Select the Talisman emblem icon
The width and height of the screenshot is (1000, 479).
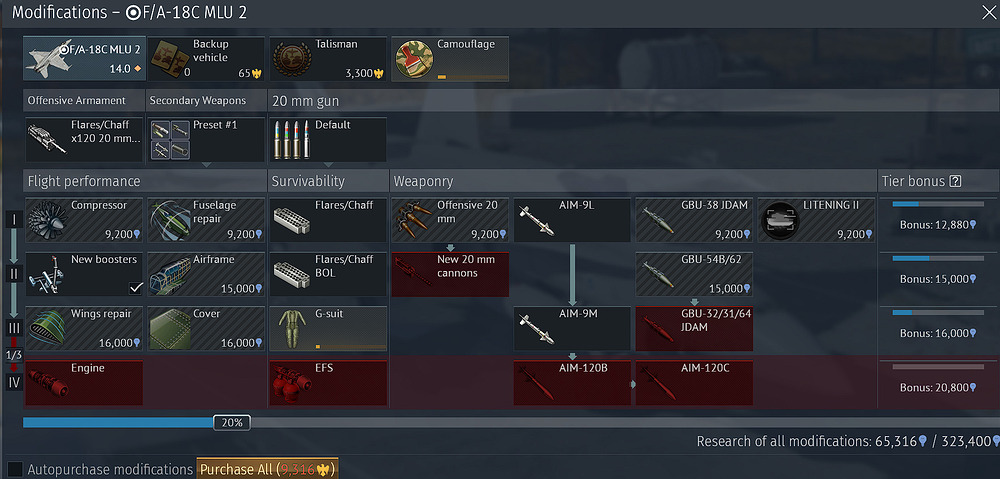pos(291,59)
